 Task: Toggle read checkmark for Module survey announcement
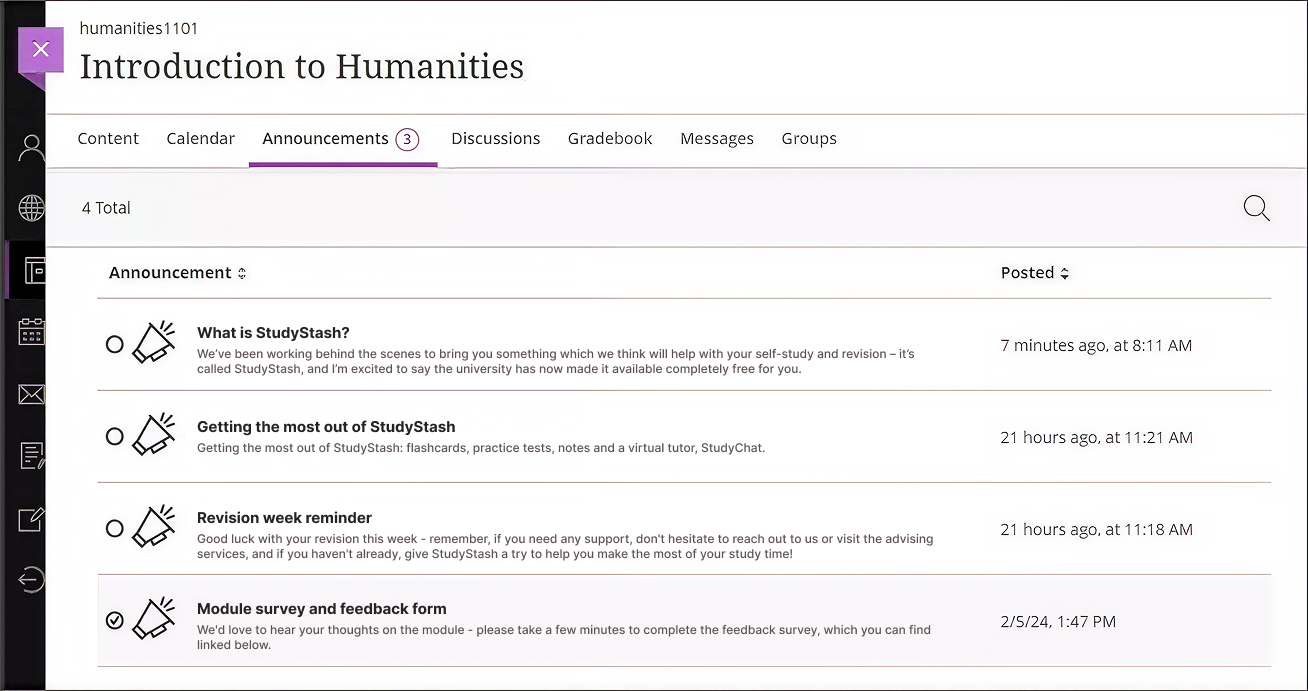(x=115, y=620)
